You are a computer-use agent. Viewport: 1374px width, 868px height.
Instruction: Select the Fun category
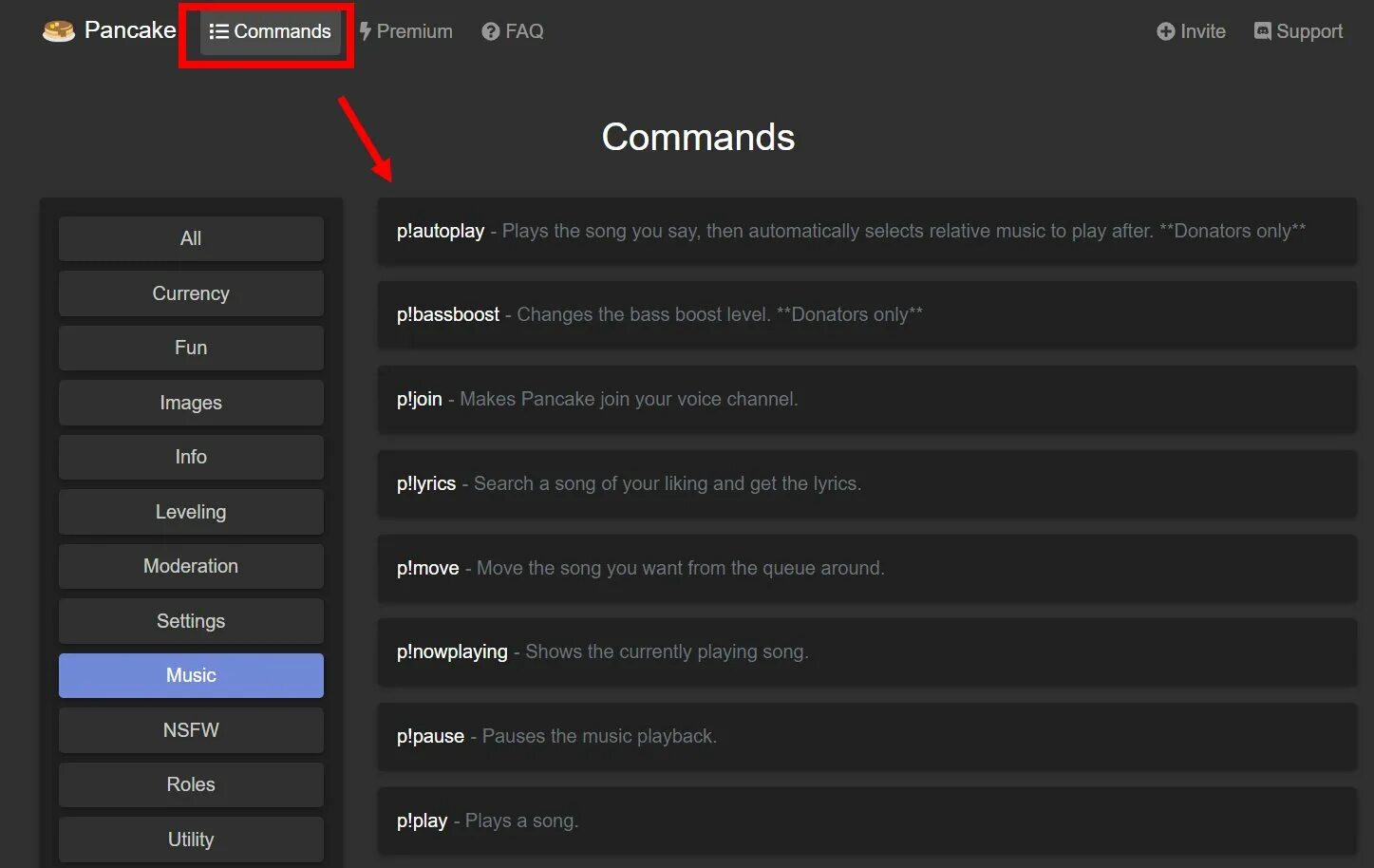(191, 348)
